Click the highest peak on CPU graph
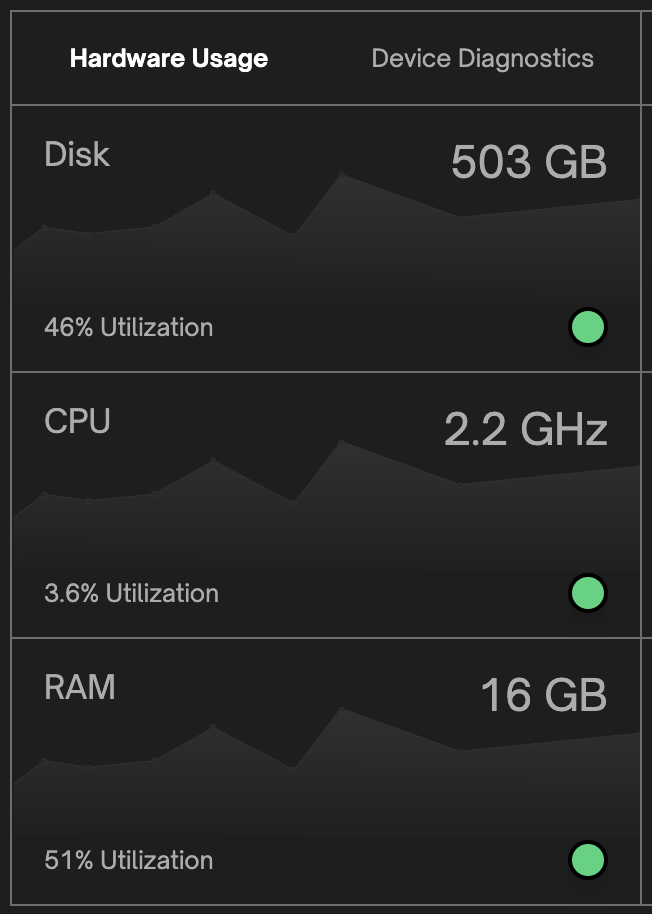 pyautogui.click(x=342, y=442)
